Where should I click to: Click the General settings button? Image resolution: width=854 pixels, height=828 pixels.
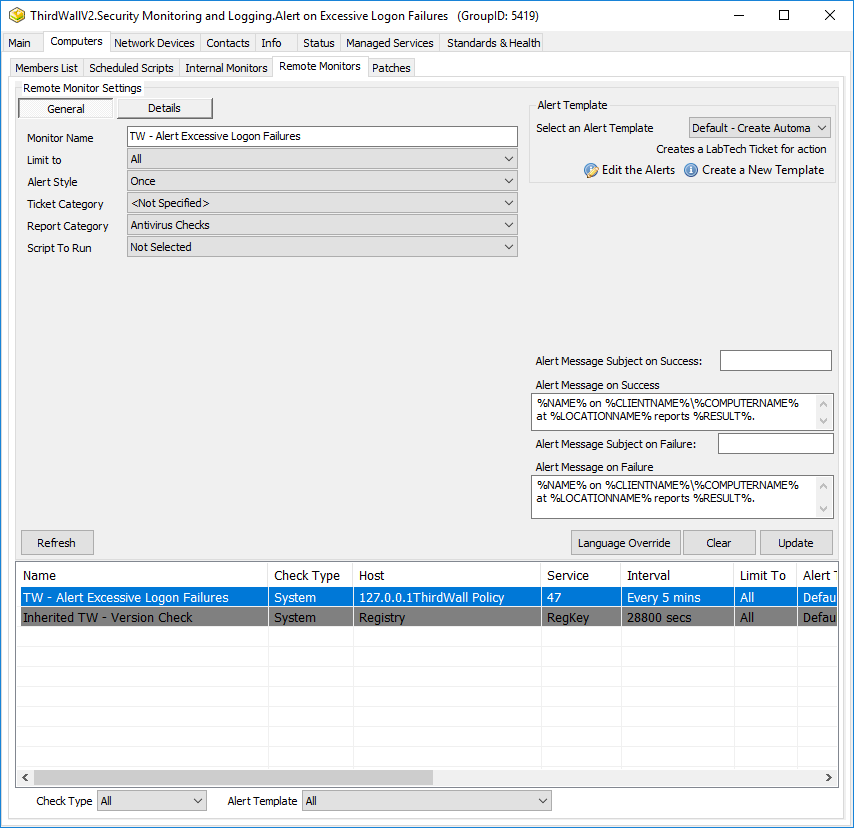tap(66, 108)
